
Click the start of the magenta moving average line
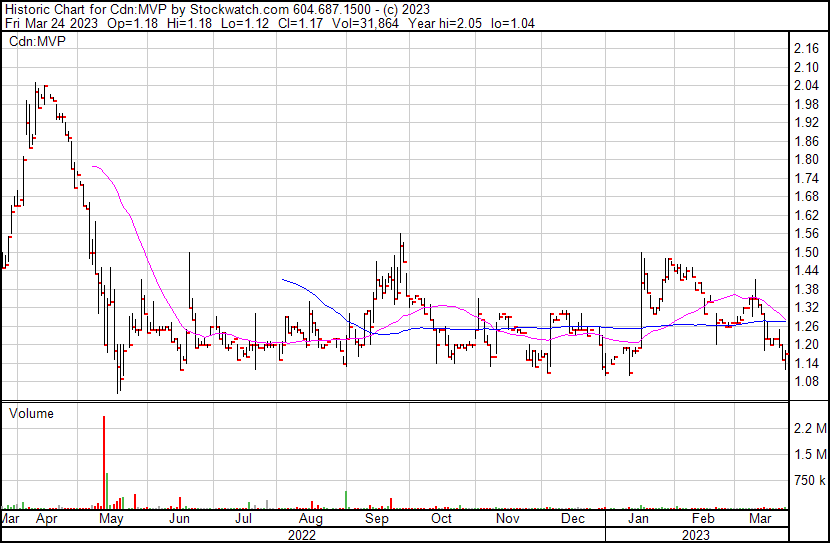(92, 167)
